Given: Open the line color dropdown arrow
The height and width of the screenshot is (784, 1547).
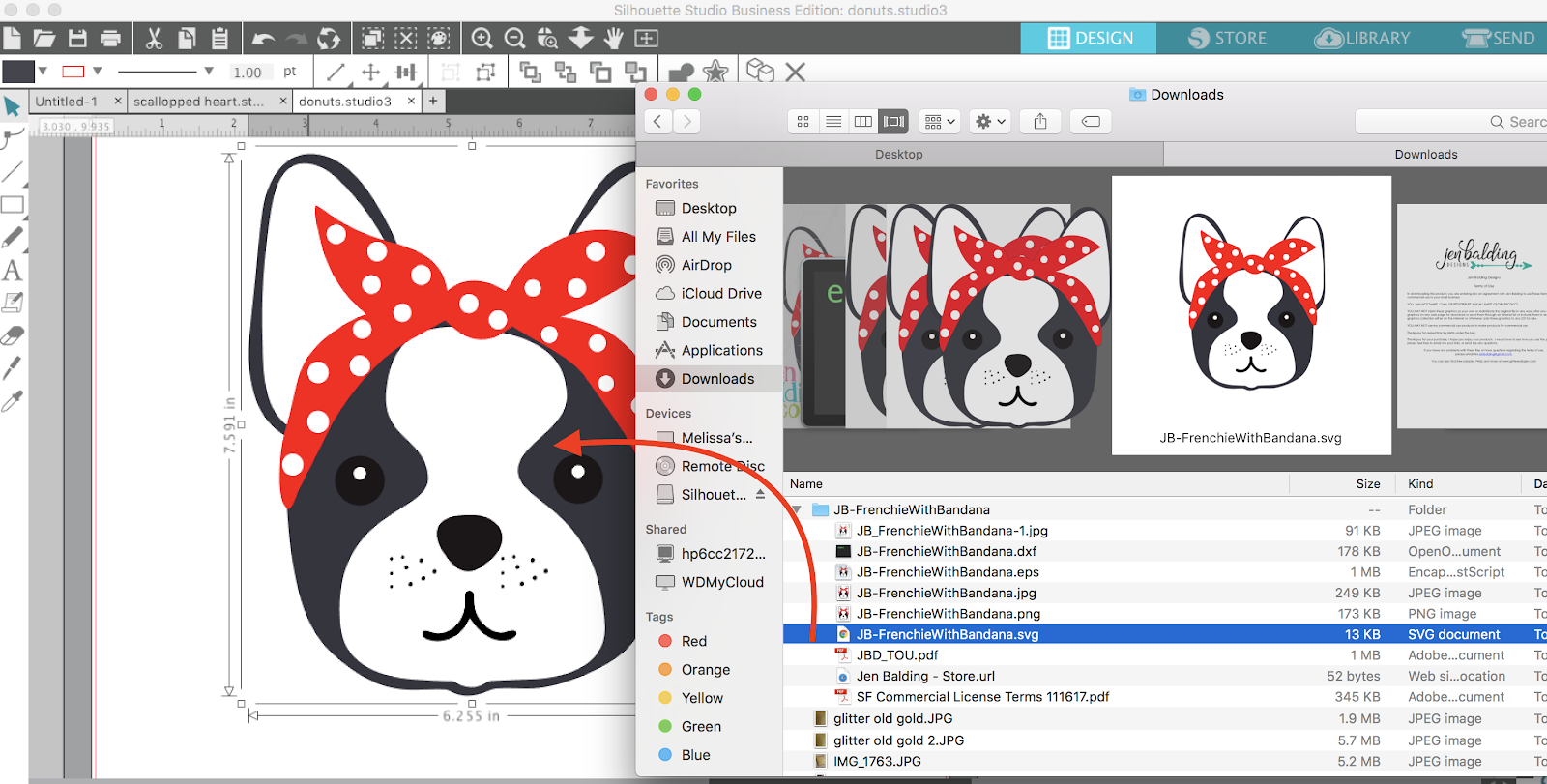Looking at the screenshot, I should click(x=97, y=71).
